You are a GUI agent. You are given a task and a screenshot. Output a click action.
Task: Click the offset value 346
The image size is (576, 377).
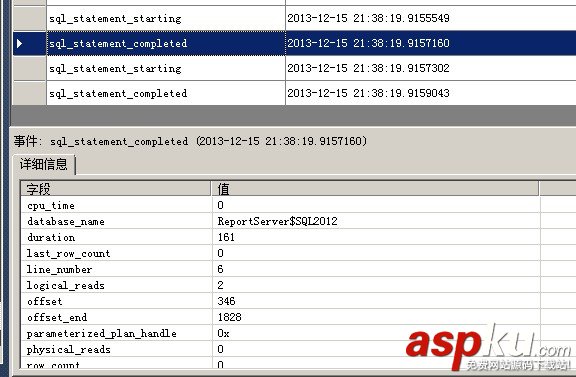point(226,301)
